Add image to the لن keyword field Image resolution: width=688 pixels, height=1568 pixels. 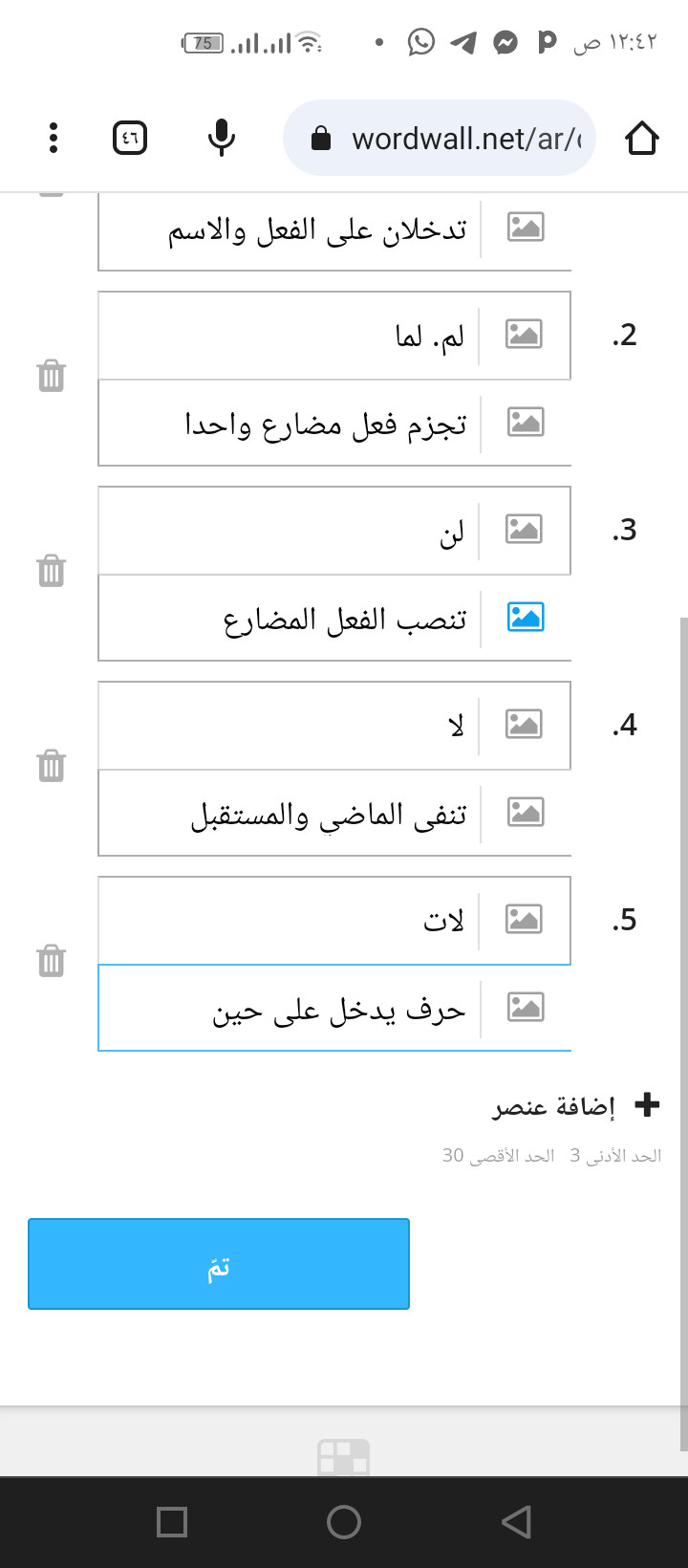[x=524, y=530]
